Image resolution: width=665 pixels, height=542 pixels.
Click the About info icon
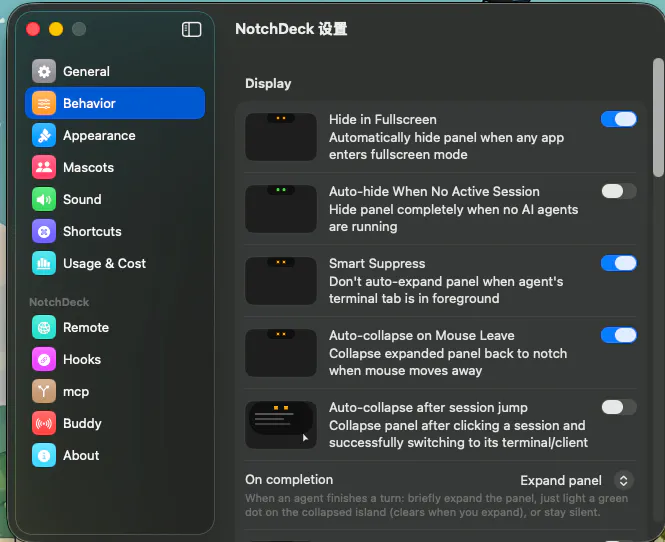tap(44, 455)
